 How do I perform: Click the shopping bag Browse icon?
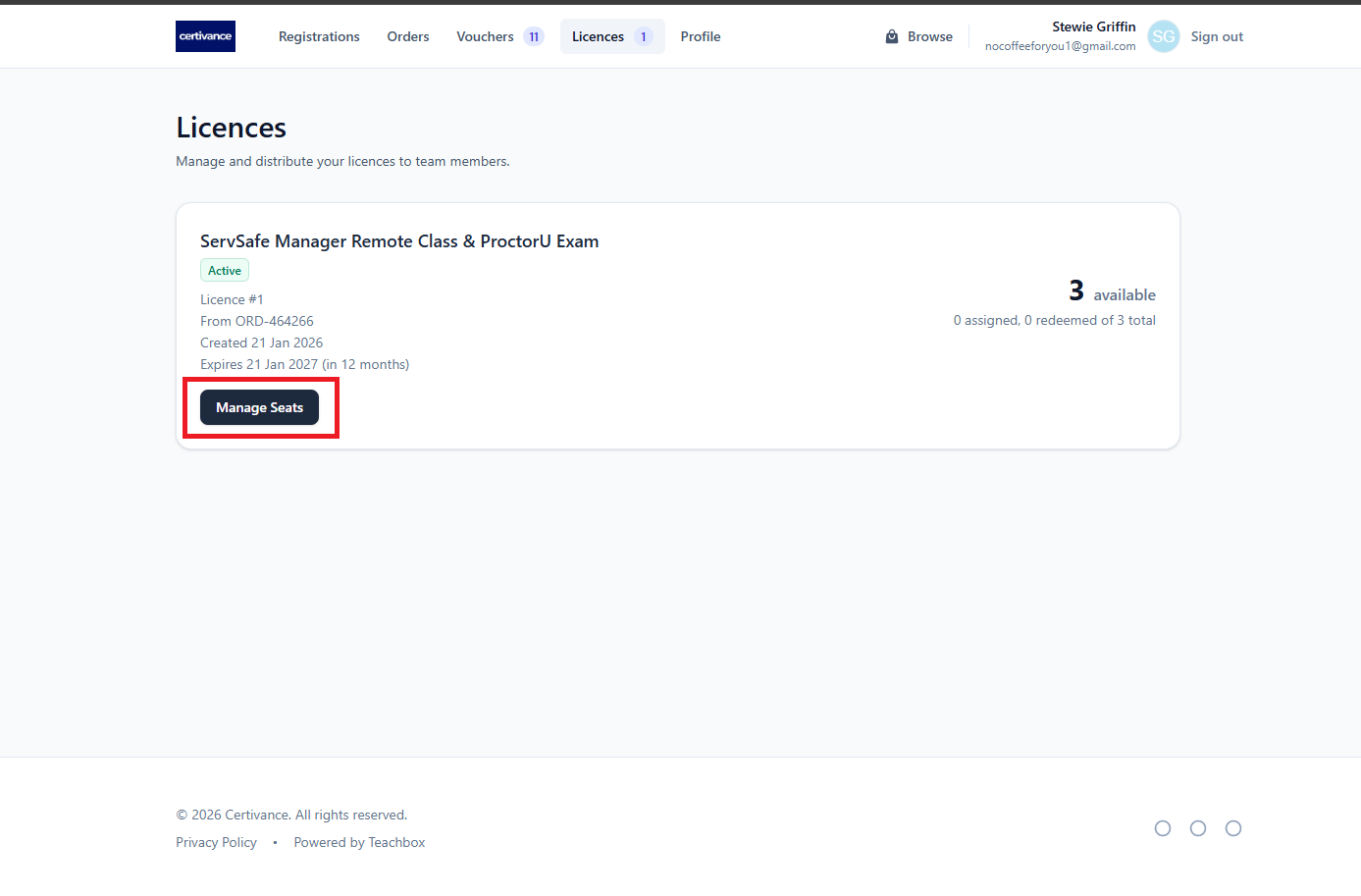[x=892, y=36]
